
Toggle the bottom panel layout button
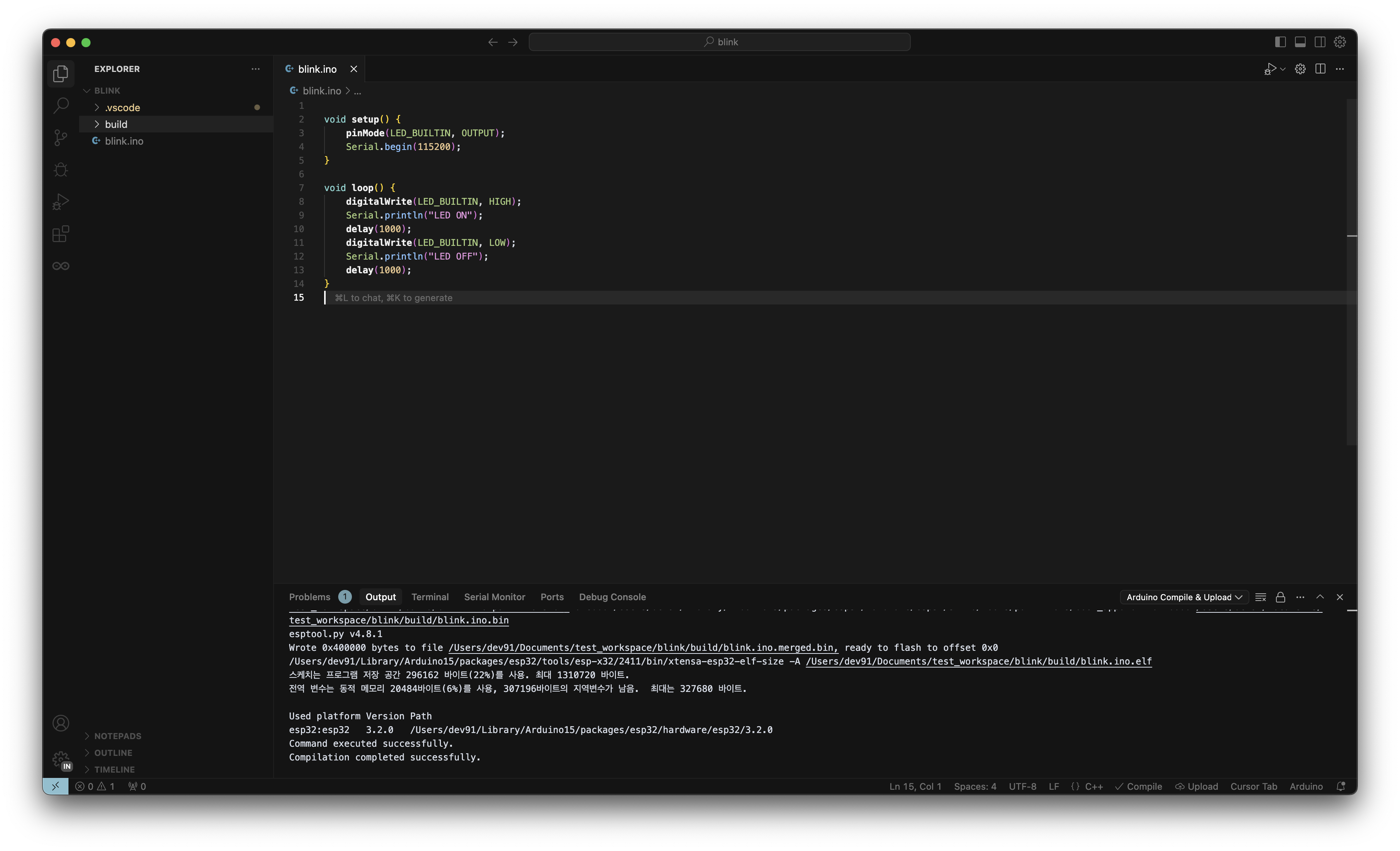click(x=1300, y=42)
